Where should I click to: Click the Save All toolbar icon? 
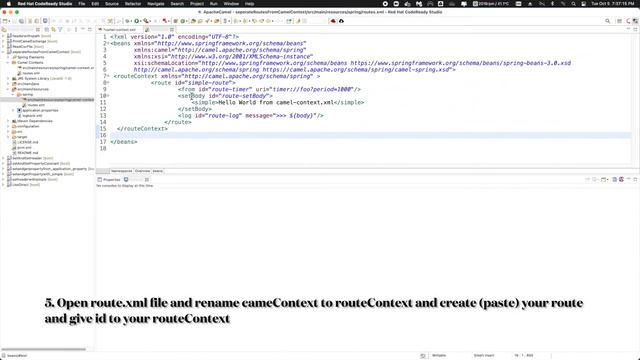click(22, 21)
